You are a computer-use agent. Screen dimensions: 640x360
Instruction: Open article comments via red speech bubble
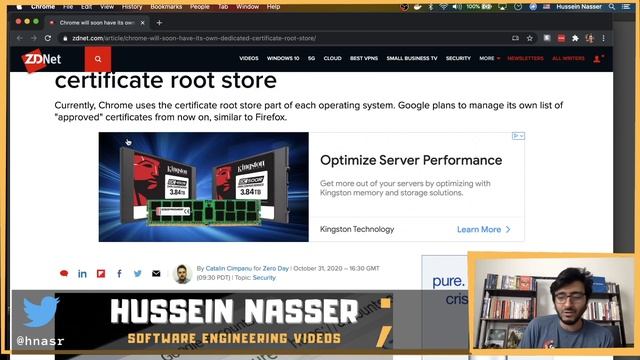64,273
